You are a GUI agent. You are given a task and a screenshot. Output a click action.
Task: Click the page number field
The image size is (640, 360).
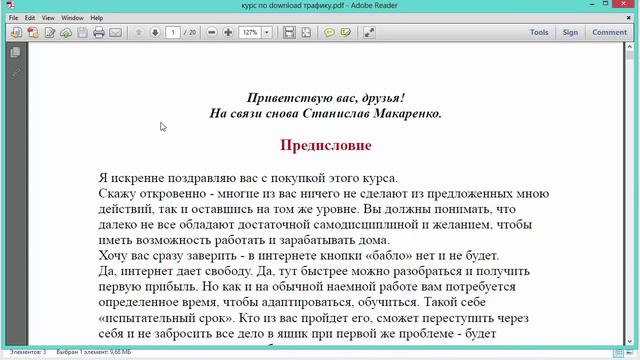pos(173,32)
